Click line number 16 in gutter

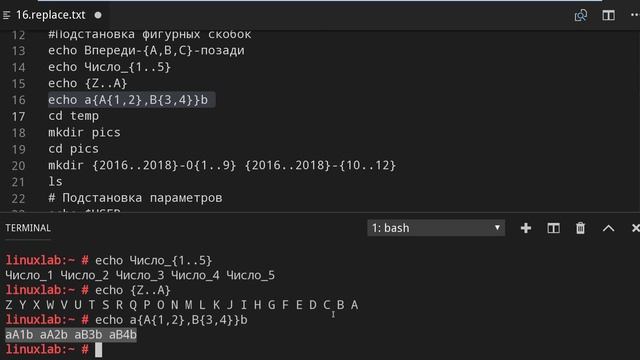(18, 100)
